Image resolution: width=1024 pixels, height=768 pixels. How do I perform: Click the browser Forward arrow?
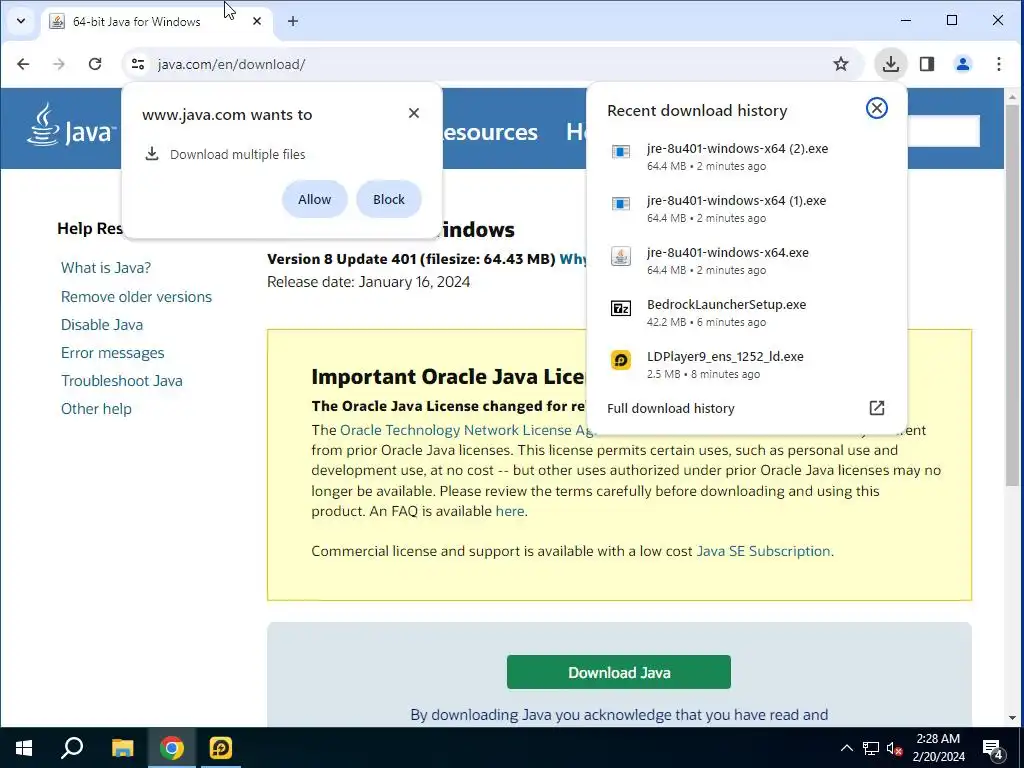[59, 64]
